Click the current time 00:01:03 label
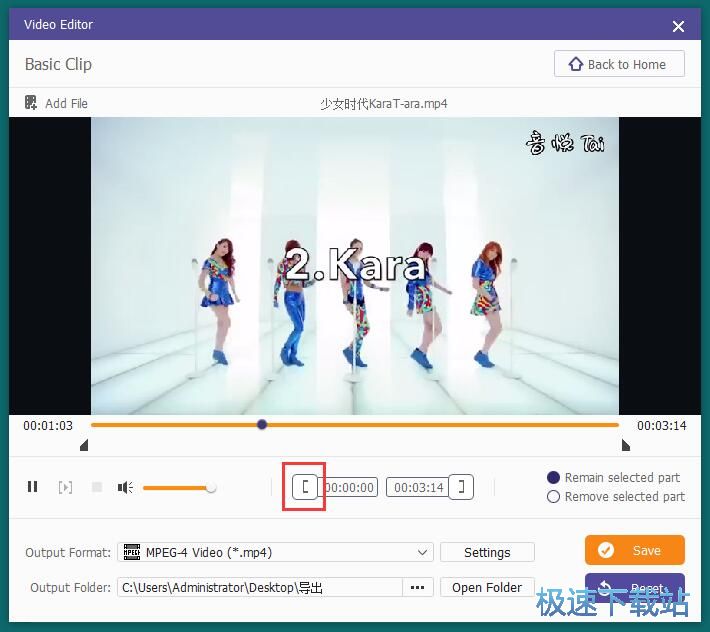The height and width of the screenshot is (632, 710). point(48,426)
